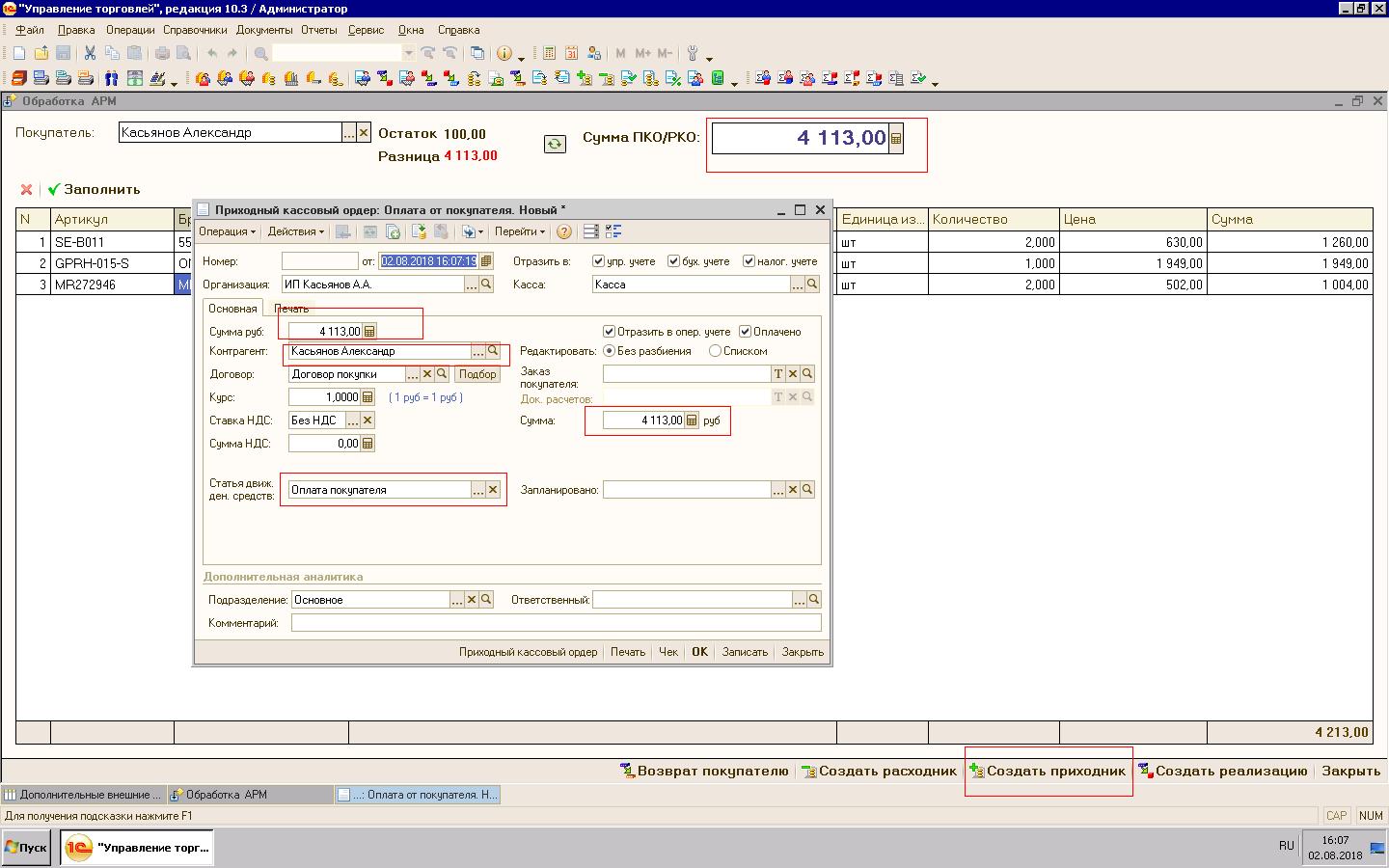Click the green refresh icon beside Разница
The width and height of the screenshot is (1389, 868).
(x=555, y=144)
